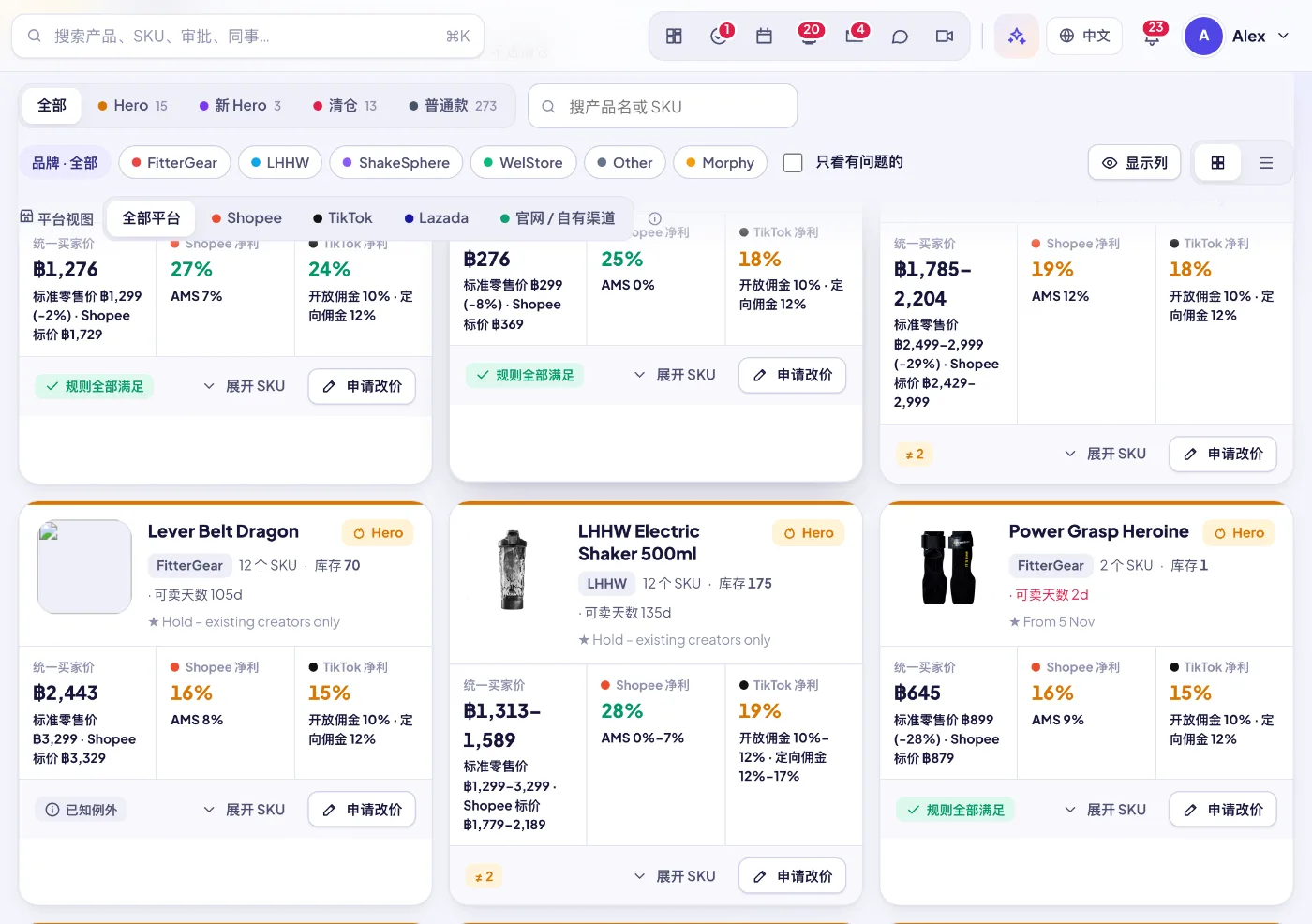Open the AI sparkle assistant
The width and height of the screenshot is (1312, 924).
1017,37
